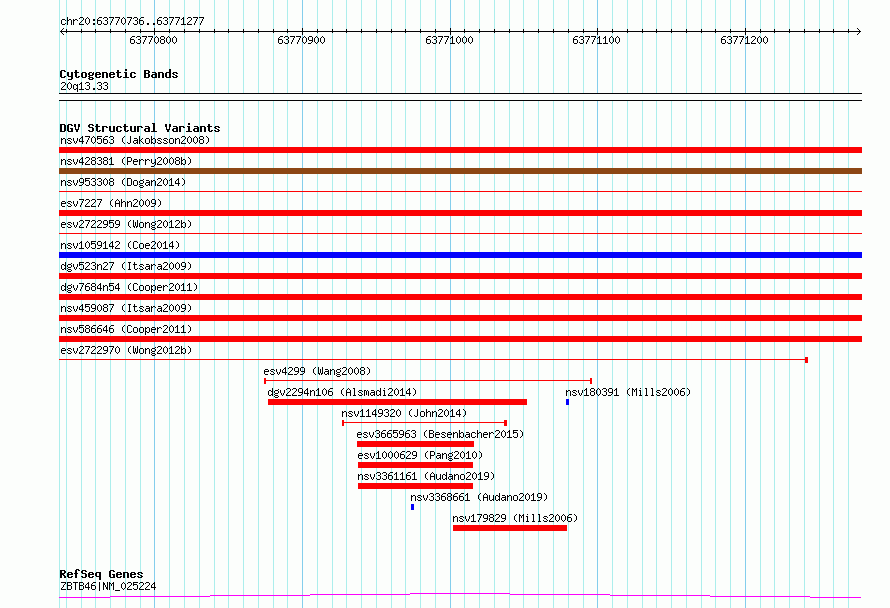Select the nsv428381 (Perry2008b) brown bar

click(460, 171)
